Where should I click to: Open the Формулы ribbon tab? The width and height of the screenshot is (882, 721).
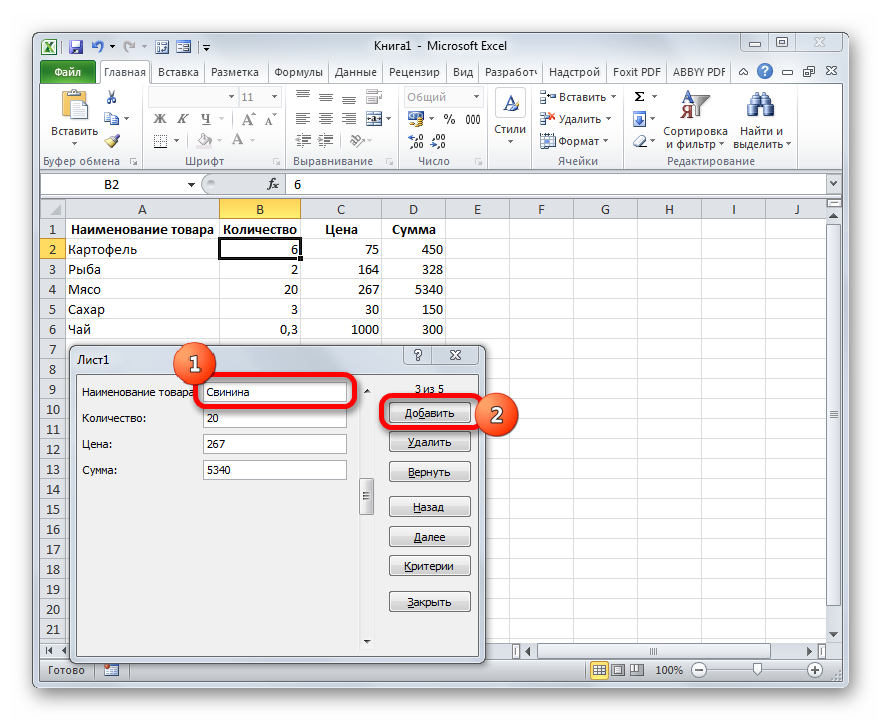(x=297, y=72)
